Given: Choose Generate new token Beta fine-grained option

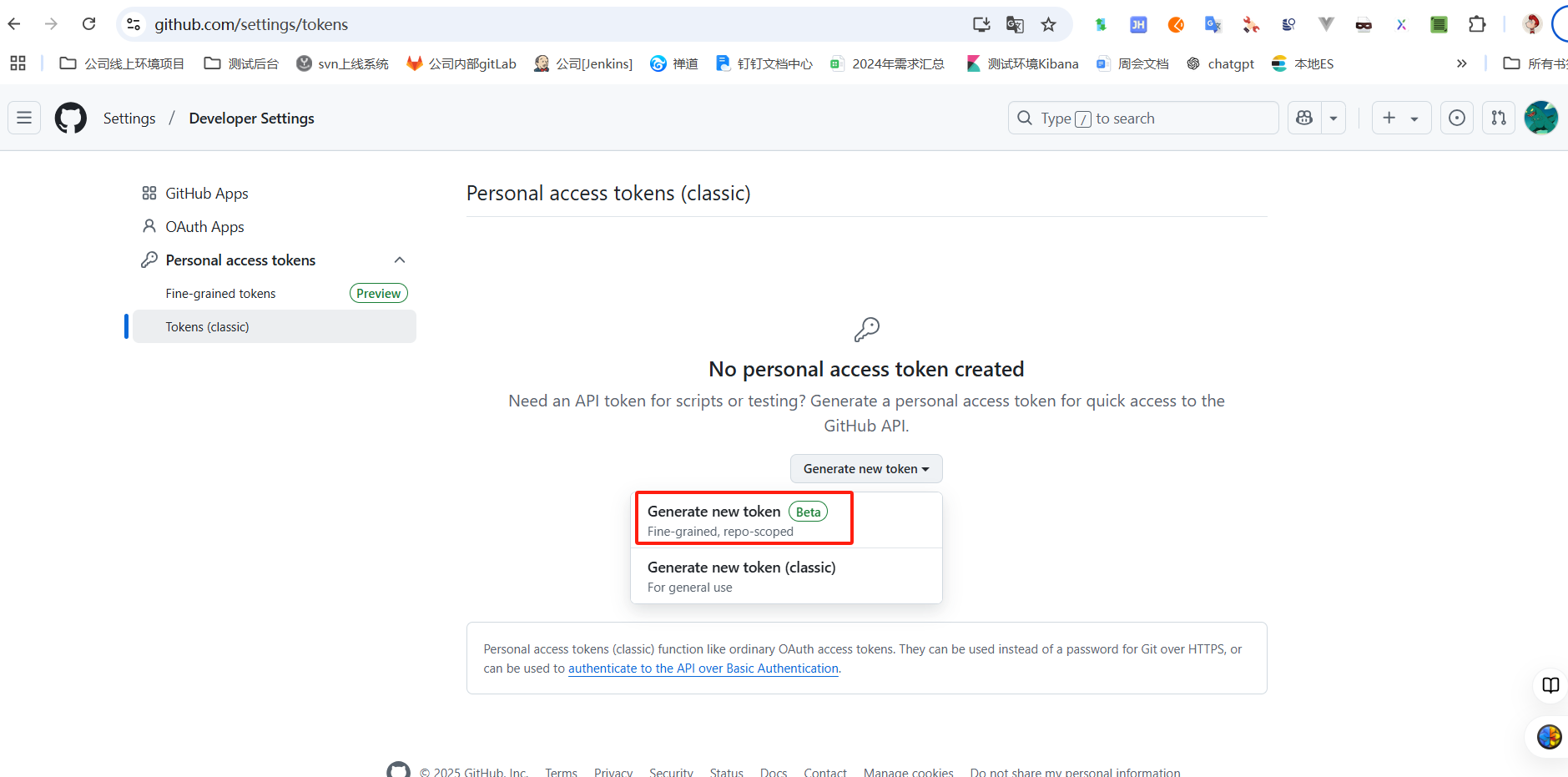Looking at the screenshot, I should click(744, 519).
